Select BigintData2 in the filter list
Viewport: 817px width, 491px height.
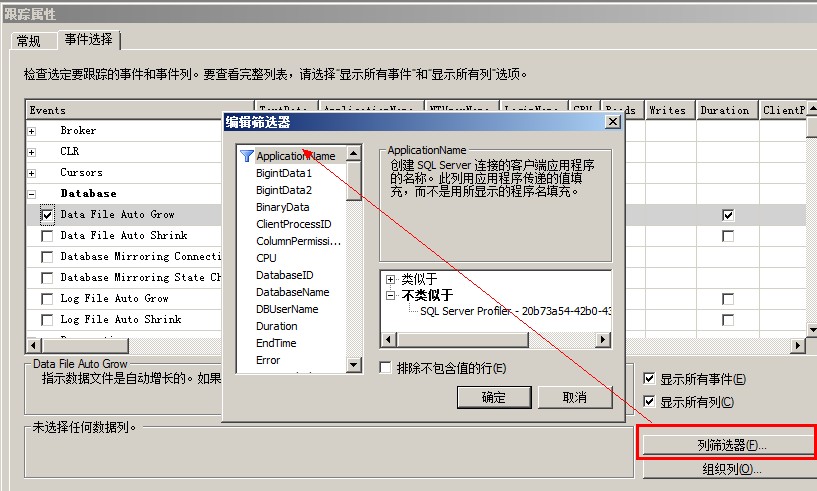point(284,190)
